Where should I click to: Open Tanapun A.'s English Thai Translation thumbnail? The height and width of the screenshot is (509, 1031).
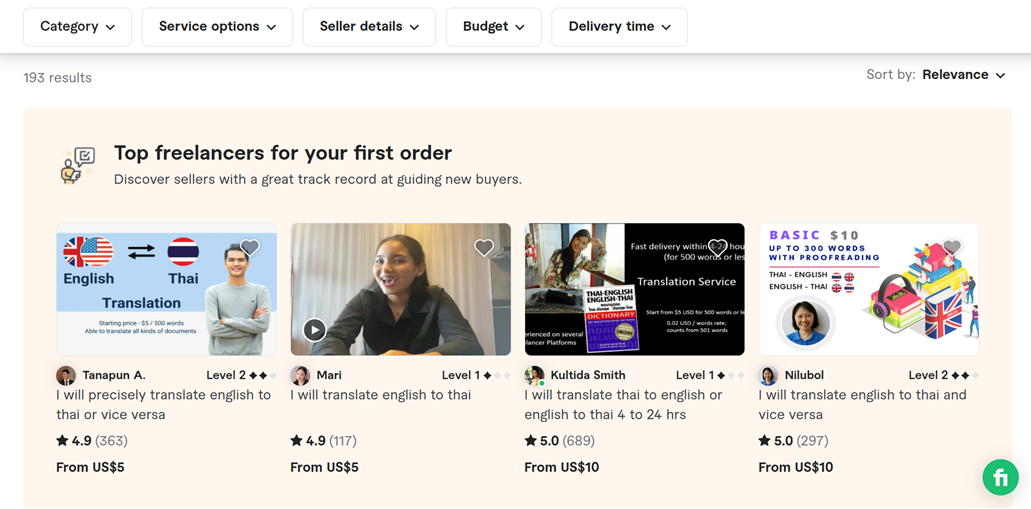pyautogui.click(x=166, y=289)
